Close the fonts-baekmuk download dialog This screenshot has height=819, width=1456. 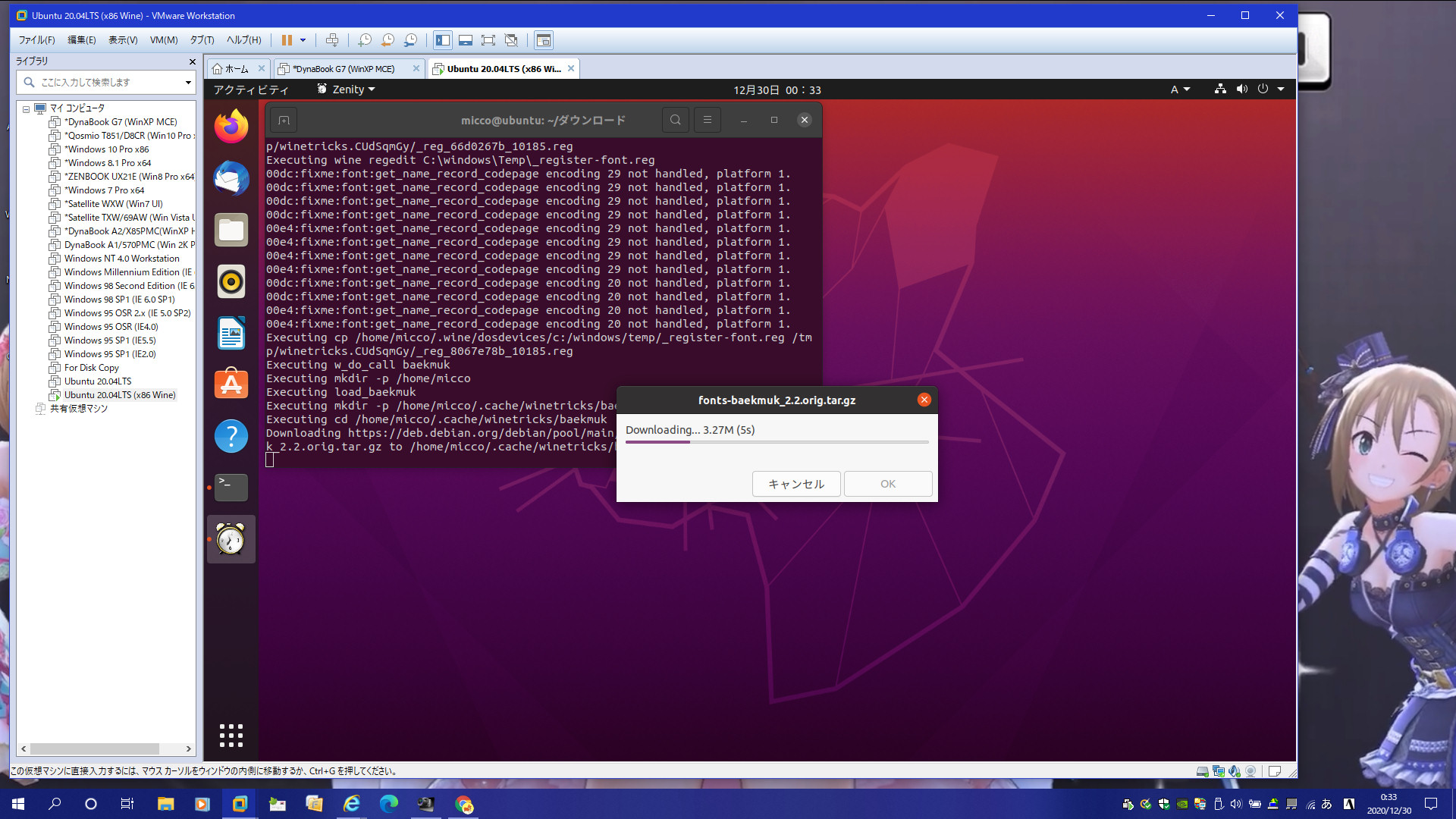pos(924,400)
